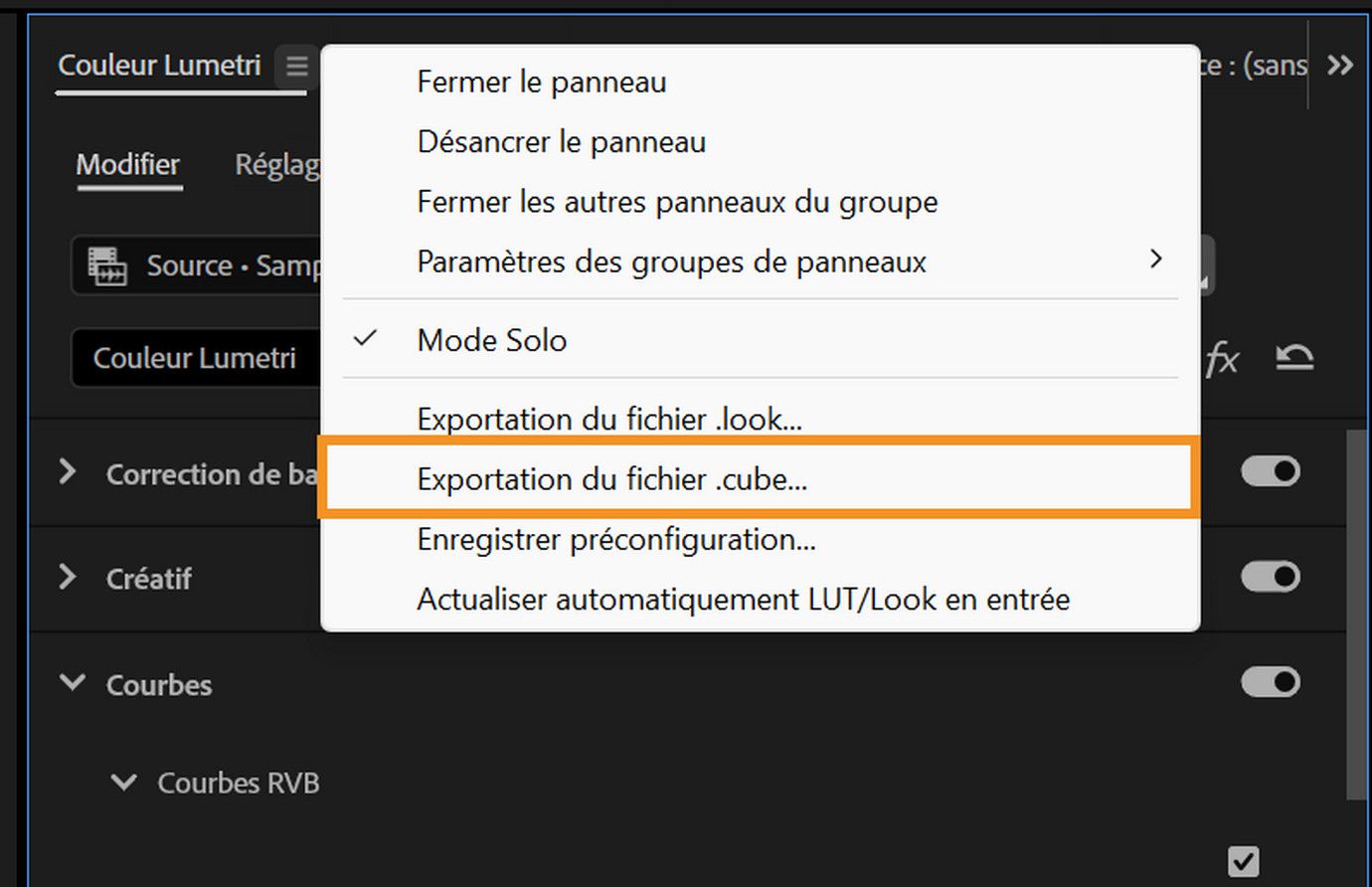Image resolution: width=1372 pixels, height=887 pixels.
Task: Click Enregistrer préconfiguration
Action: tap(614, 539)
